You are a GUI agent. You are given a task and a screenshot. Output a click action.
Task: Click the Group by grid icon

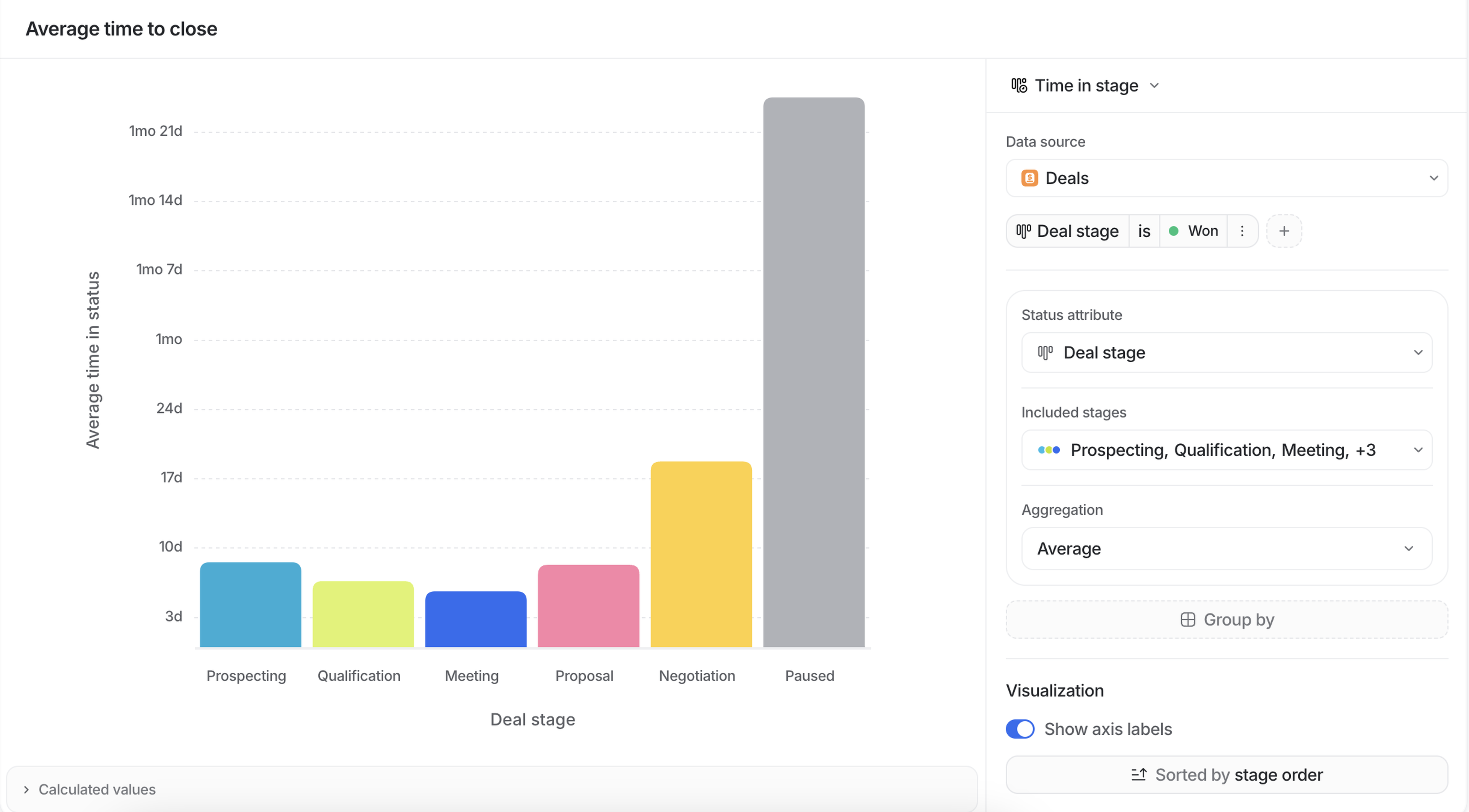tap(1187, 620)
